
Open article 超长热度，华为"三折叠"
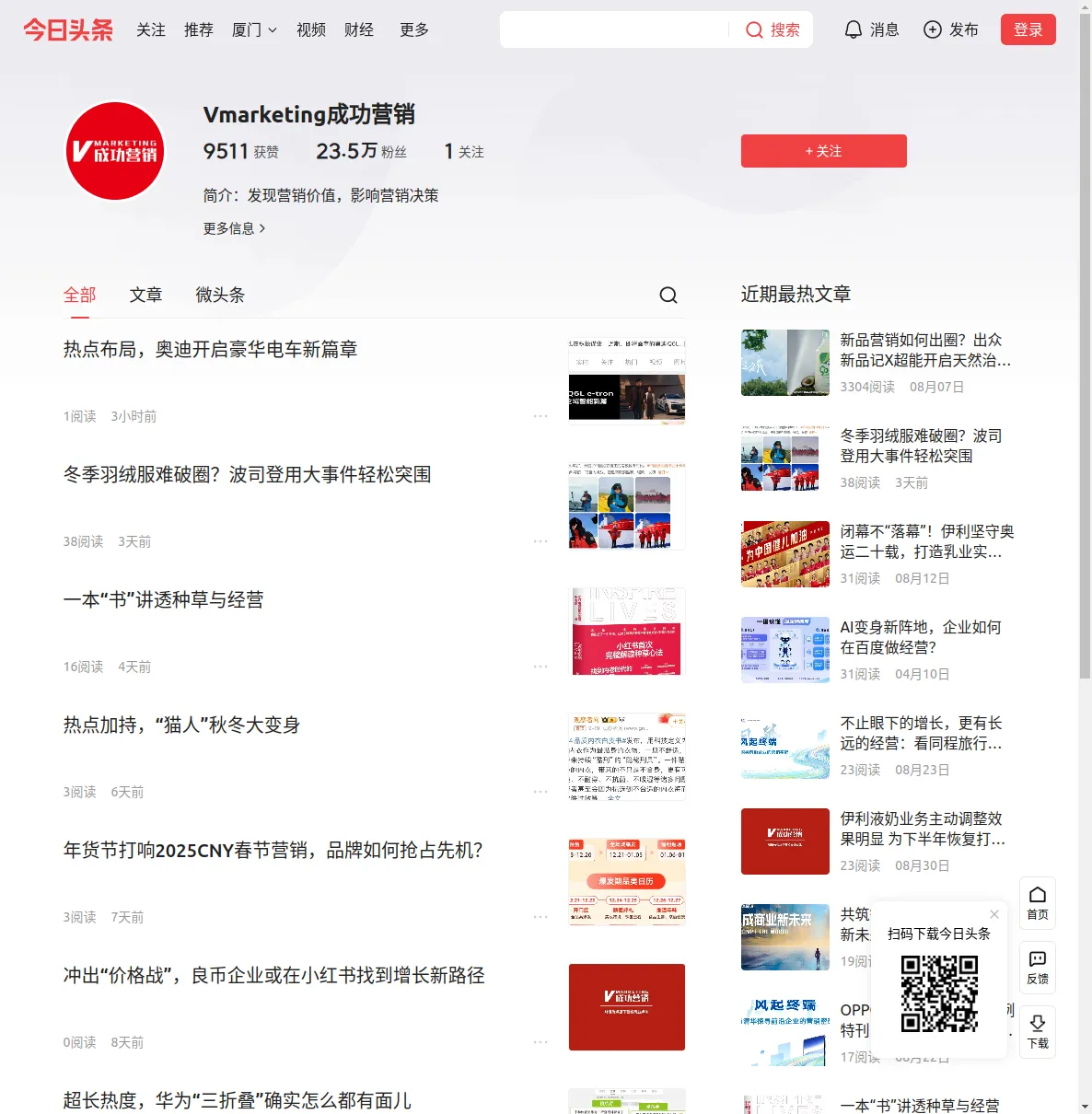(x=238, y=1100)
